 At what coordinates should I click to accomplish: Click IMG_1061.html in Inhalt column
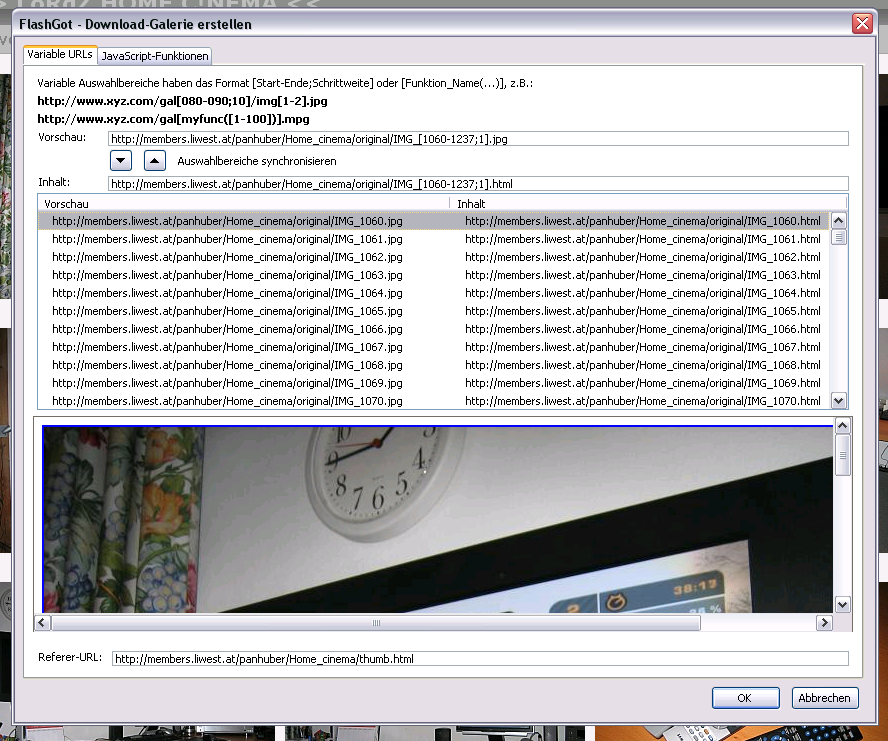point(643,239)
